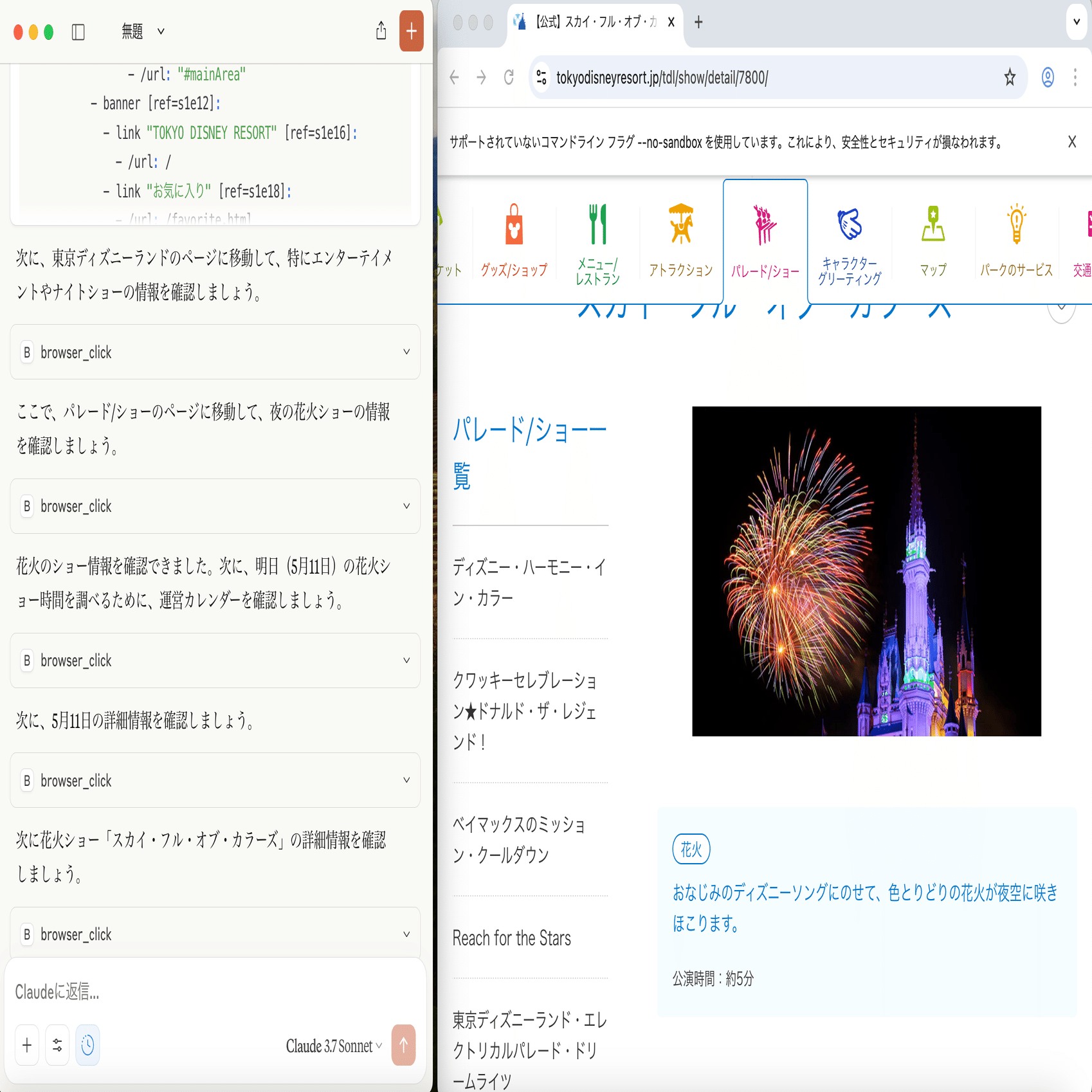Open ディズニー・ハーモニー・イン・カラー link
1092x1092 pixels.
(531, 583)
